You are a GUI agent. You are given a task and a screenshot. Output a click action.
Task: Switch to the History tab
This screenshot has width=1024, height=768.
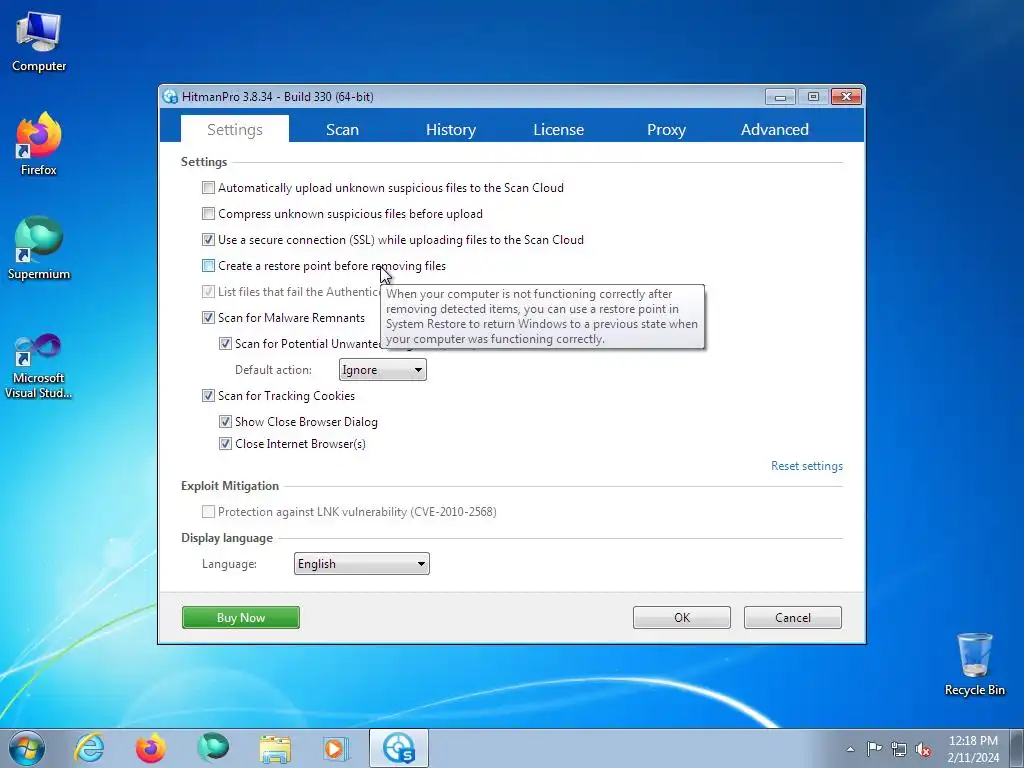click(451, 129)
